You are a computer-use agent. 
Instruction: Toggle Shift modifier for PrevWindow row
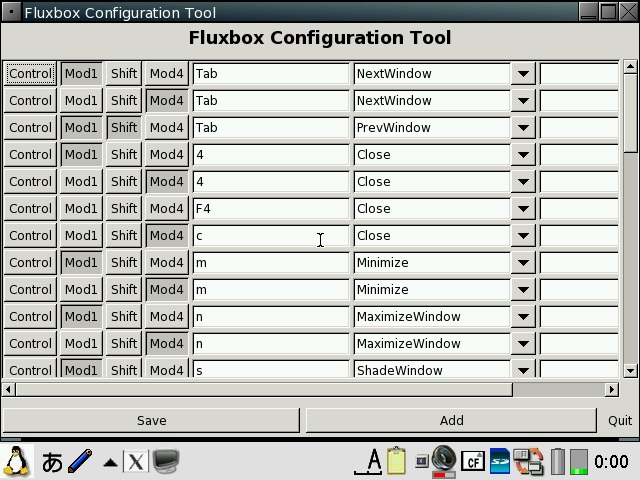click(x=124, y=128)
